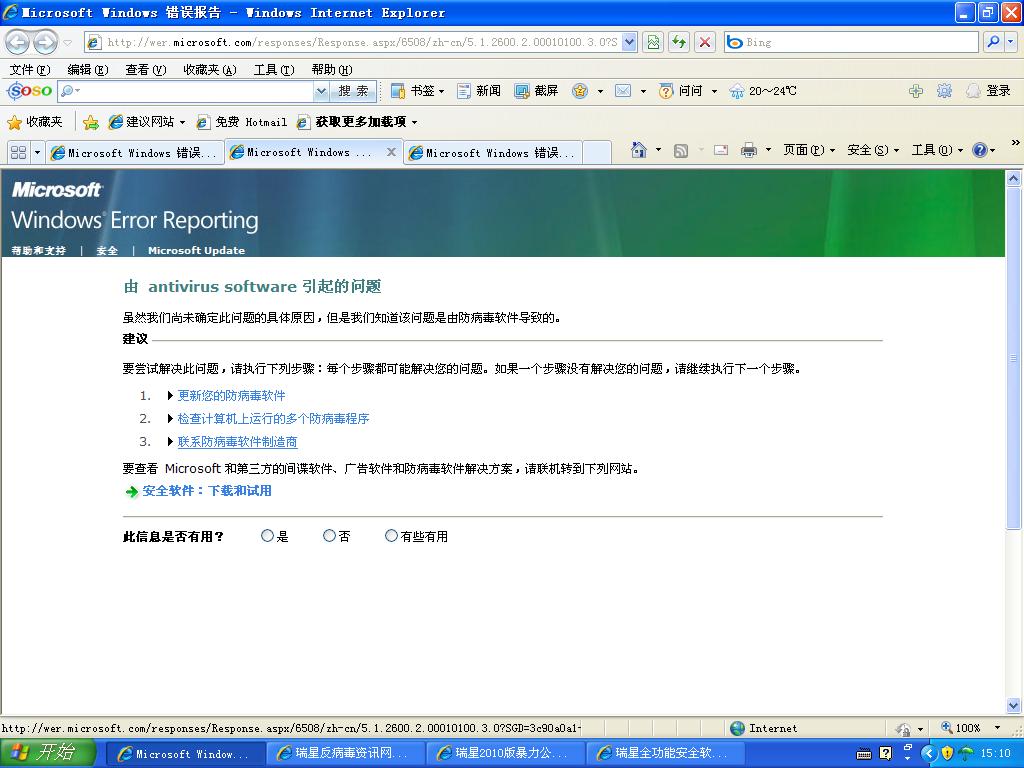Viewport: 1024px width, 768px height.
Task: Open the 收藏夹(A) menu
Action: pyautogui.click(x=210, y=70)
